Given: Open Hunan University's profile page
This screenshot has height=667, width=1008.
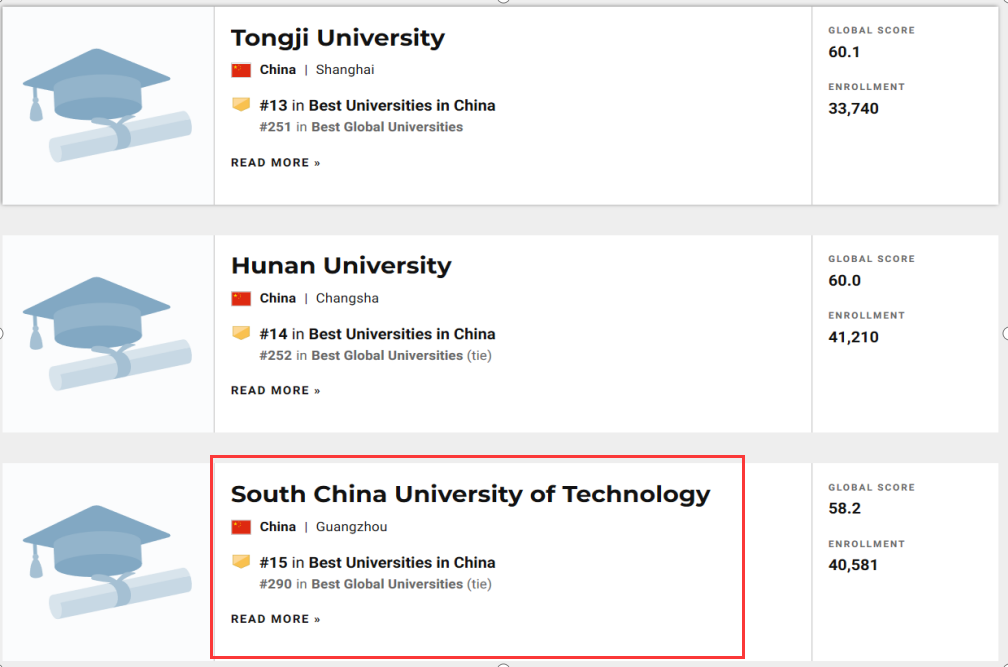Looking at the screenshot, I should coord(341,266).
